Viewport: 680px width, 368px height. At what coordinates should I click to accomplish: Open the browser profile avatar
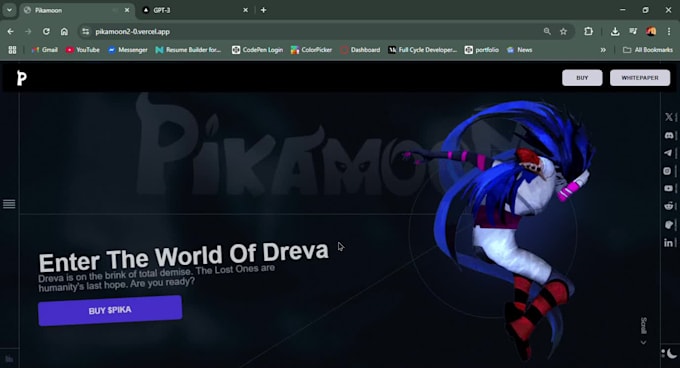(x=651, y=31)
